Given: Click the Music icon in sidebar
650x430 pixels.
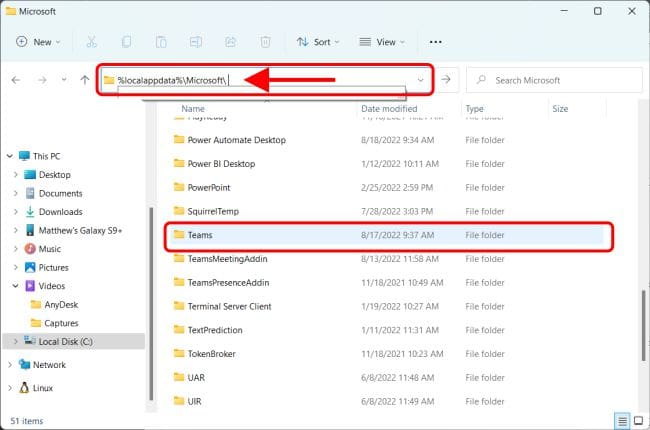Looking at the screenshot, I should 30,249.
